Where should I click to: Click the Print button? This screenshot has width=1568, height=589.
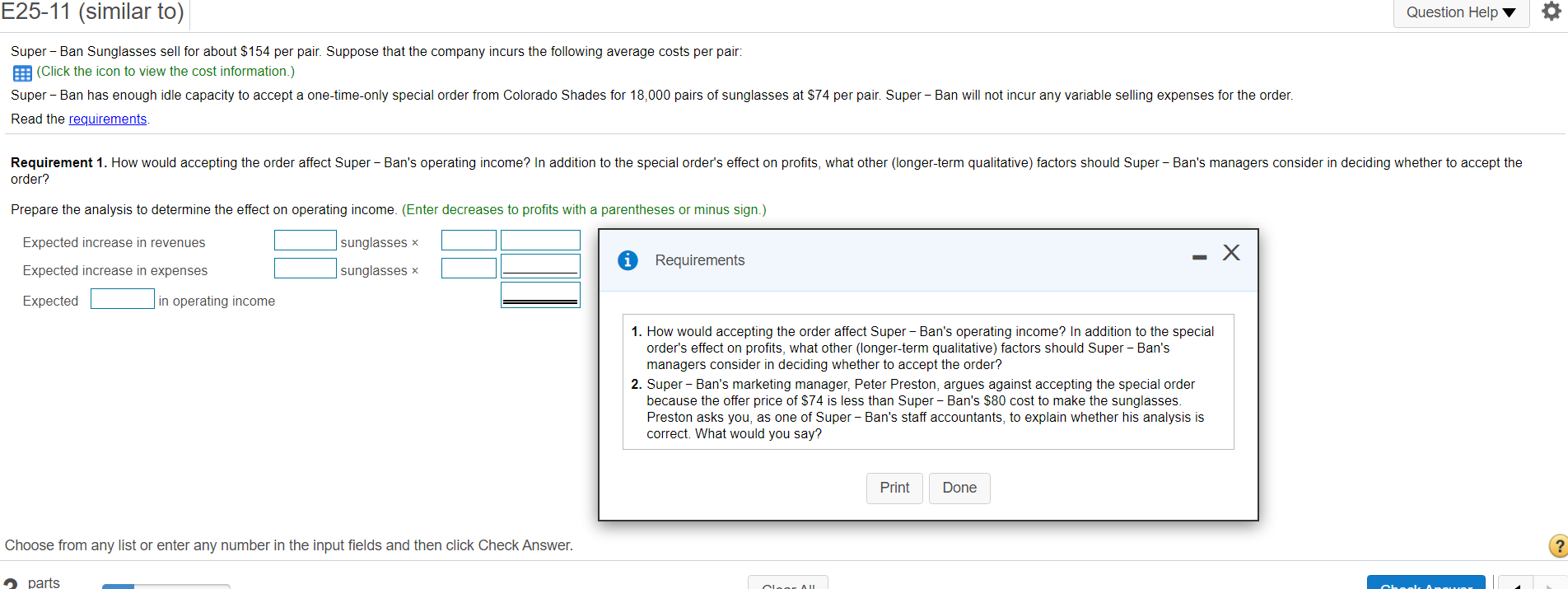(x=894, y=488)
